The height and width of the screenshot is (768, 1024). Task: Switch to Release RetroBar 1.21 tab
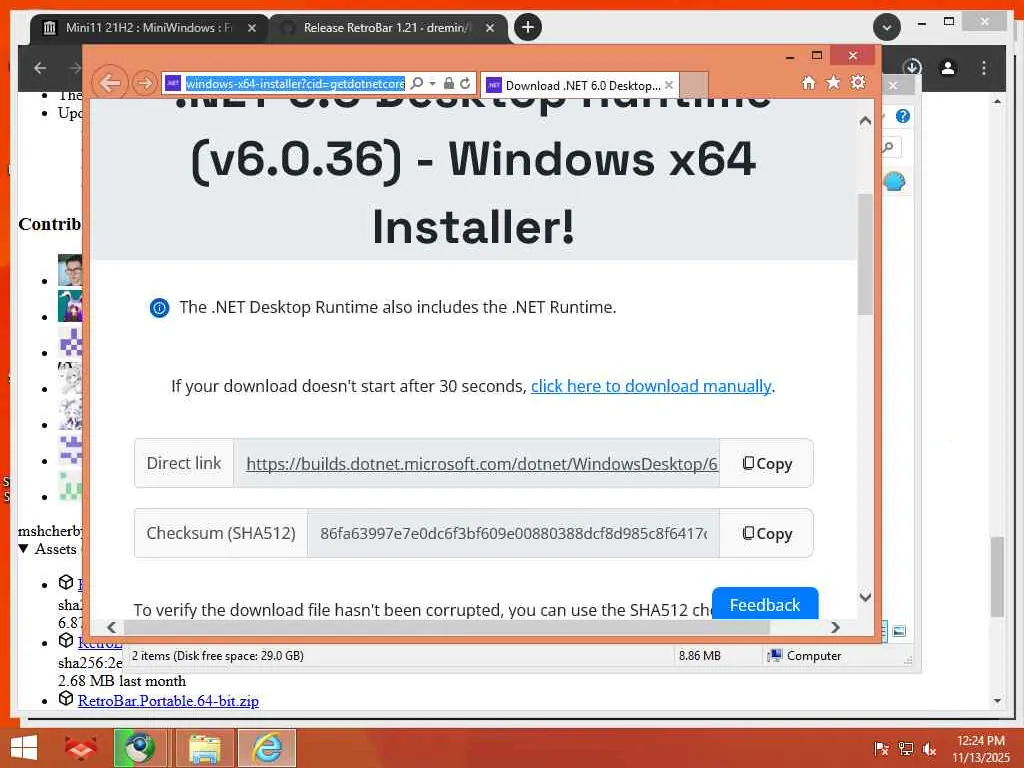tap(389, 28)
